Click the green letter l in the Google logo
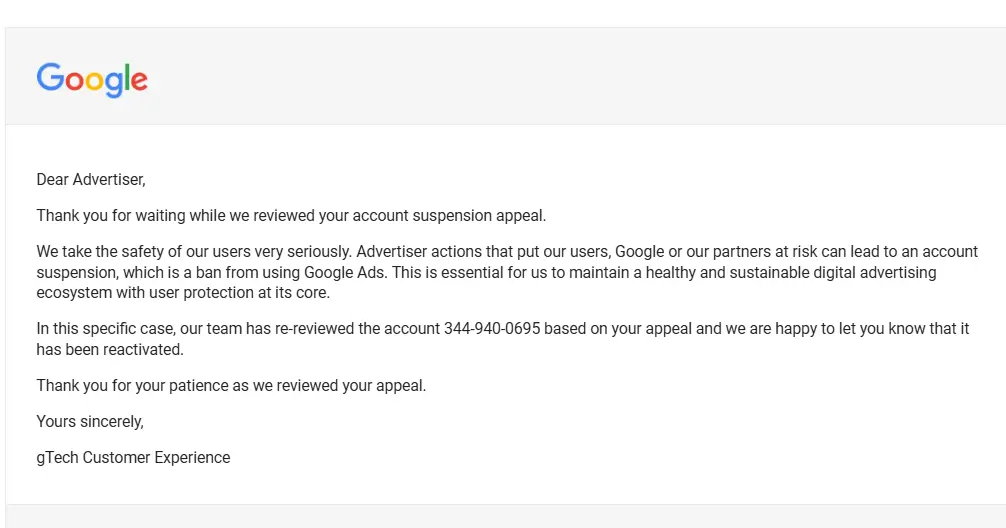Screen dimensions: 1006x528 pyautogui.click(x=128, y=77)
